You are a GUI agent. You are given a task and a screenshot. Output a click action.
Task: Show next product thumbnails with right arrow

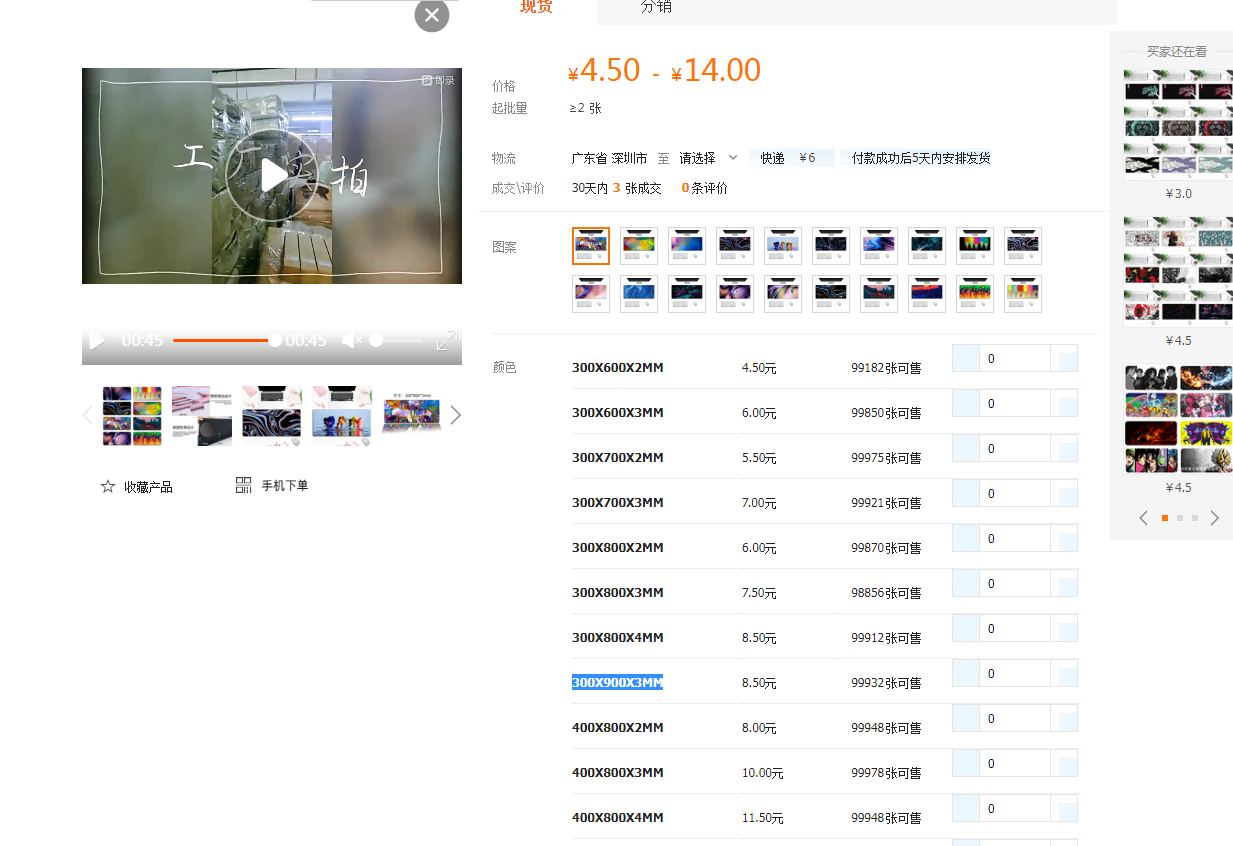pyautogui.click(x=455, y=415)
